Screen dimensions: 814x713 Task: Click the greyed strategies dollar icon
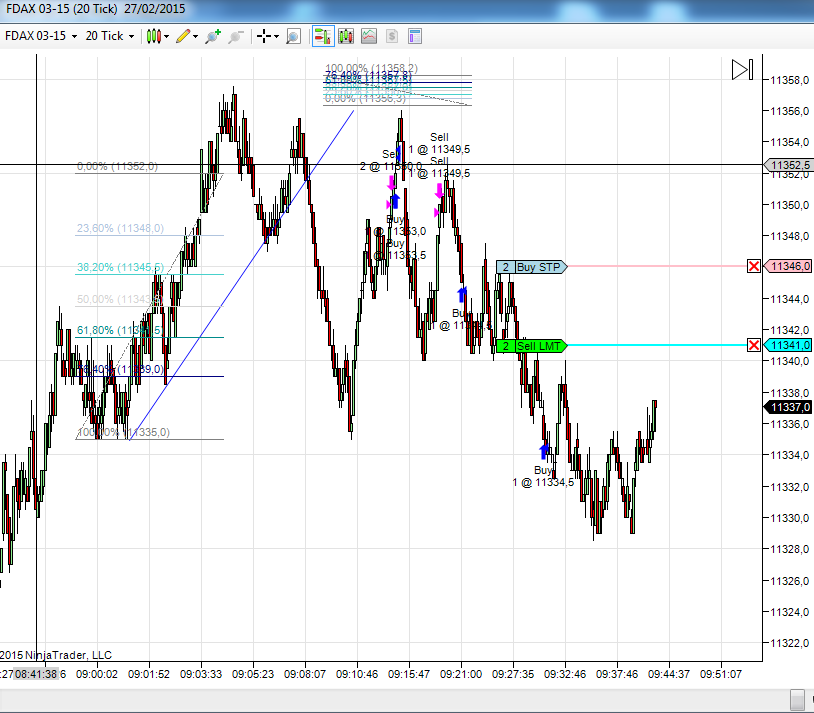click(392, 36)
